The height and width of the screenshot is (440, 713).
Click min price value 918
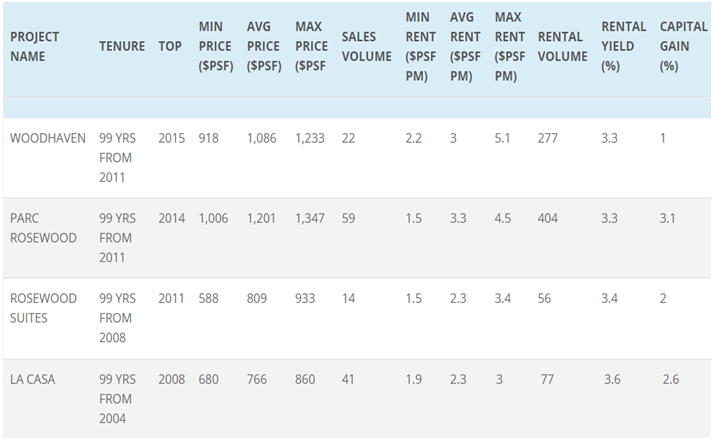pos(208,138)
